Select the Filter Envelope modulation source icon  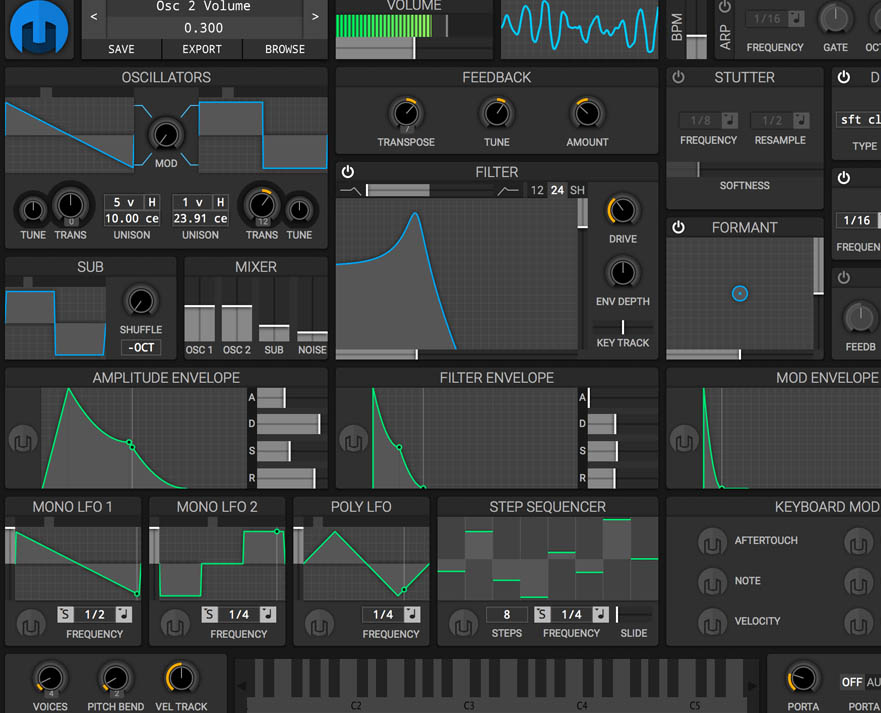click(x=352, y=440)
